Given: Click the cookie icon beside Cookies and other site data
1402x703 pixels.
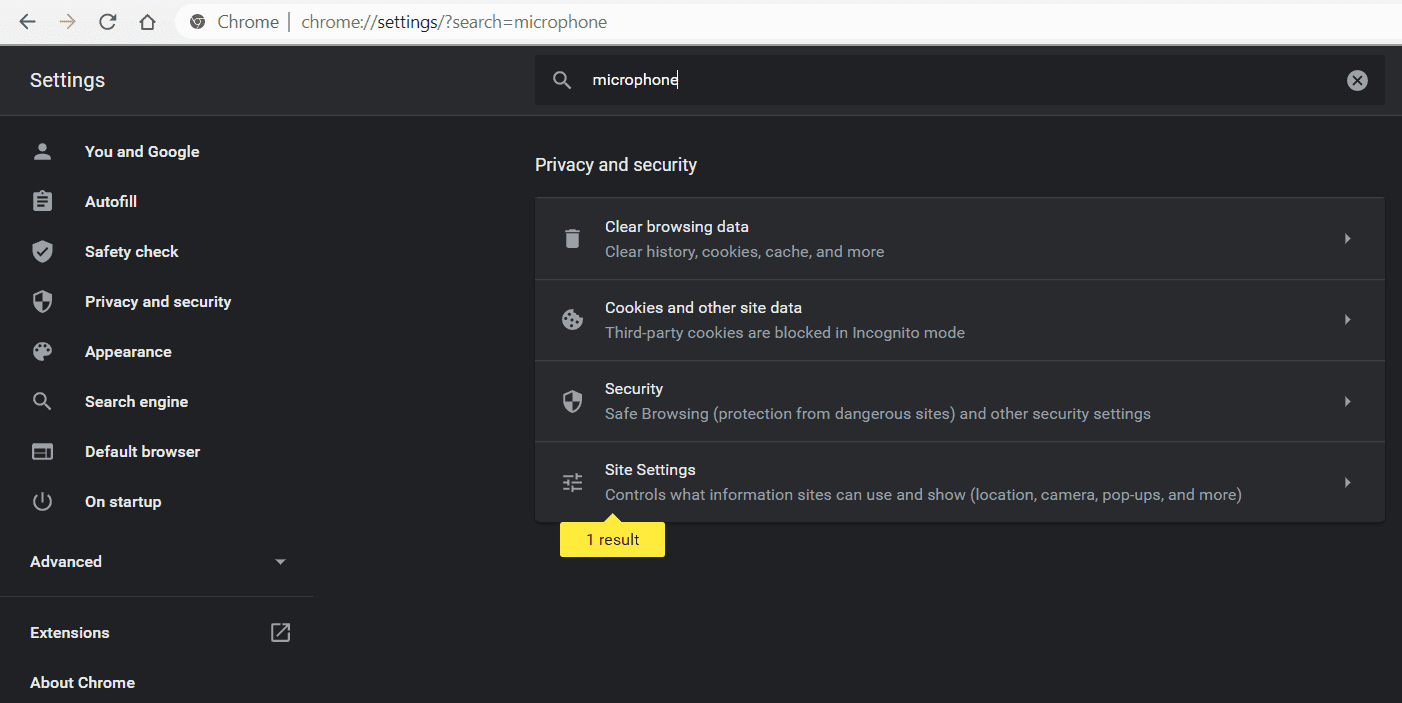Looking at the screenshot, I should [572, 320].
